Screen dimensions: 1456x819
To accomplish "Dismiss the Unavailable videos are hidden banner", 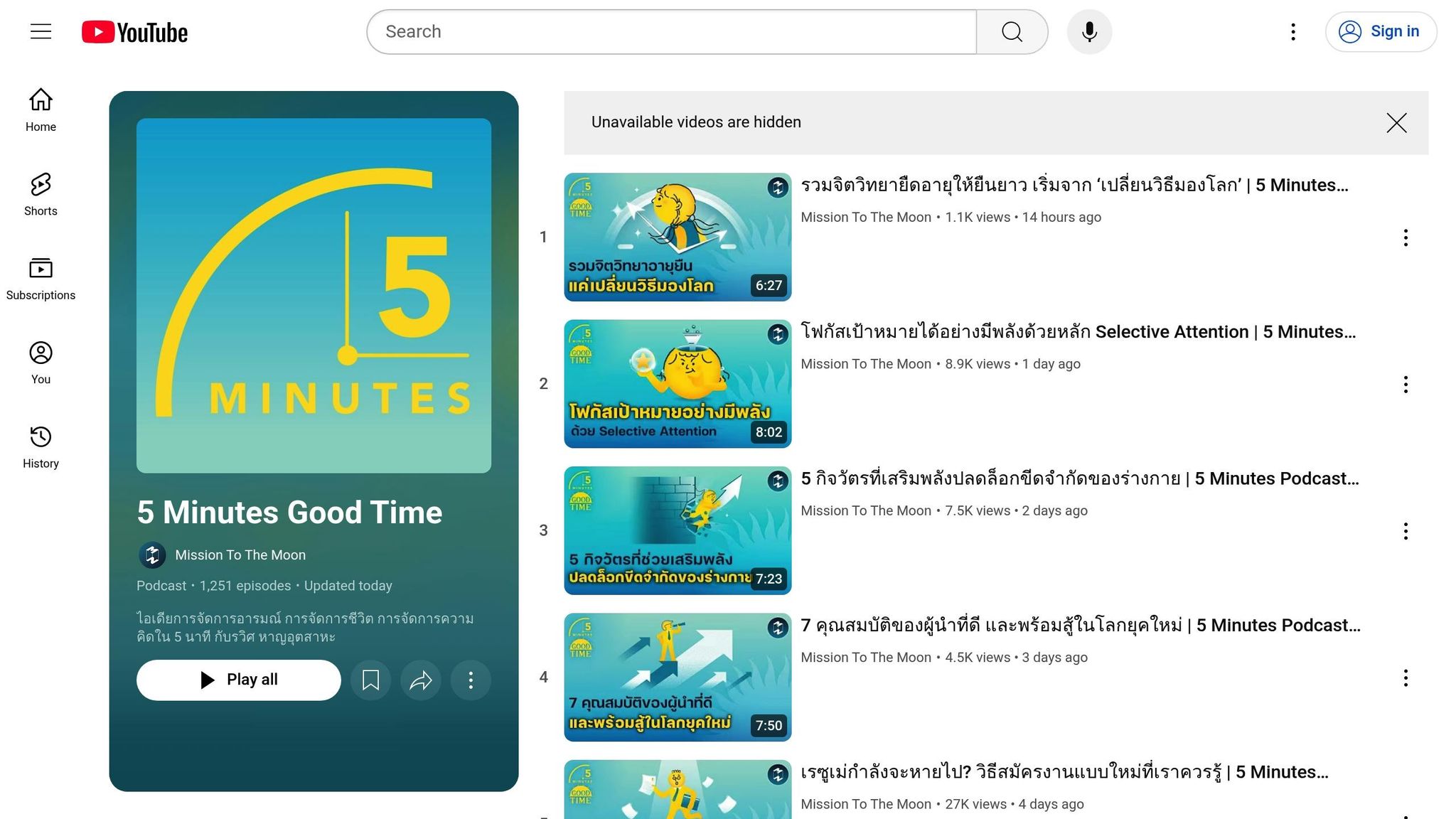I will pyautogui.click(x=1396, y=123).
